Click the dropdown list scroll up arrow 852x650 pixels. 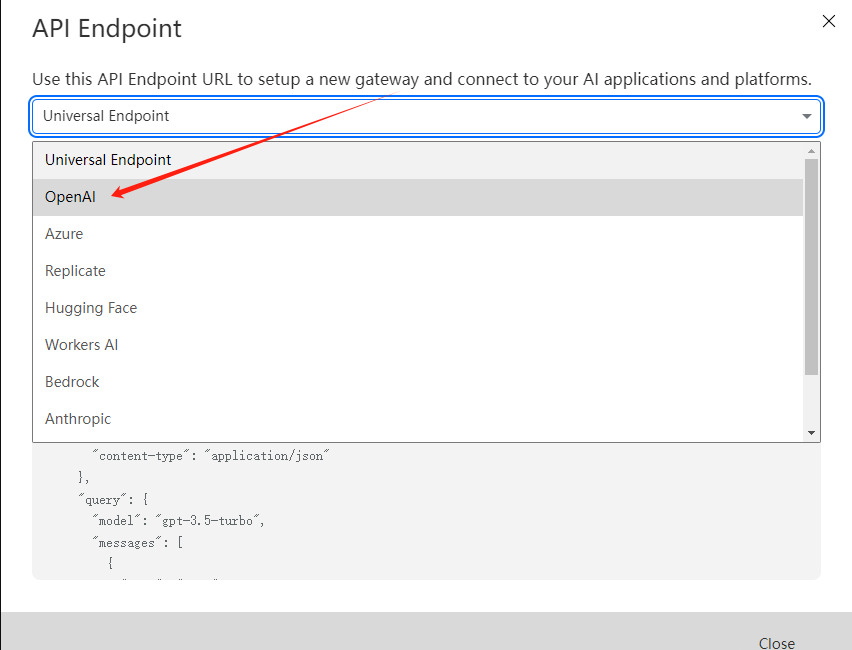(x=811, y=150)
